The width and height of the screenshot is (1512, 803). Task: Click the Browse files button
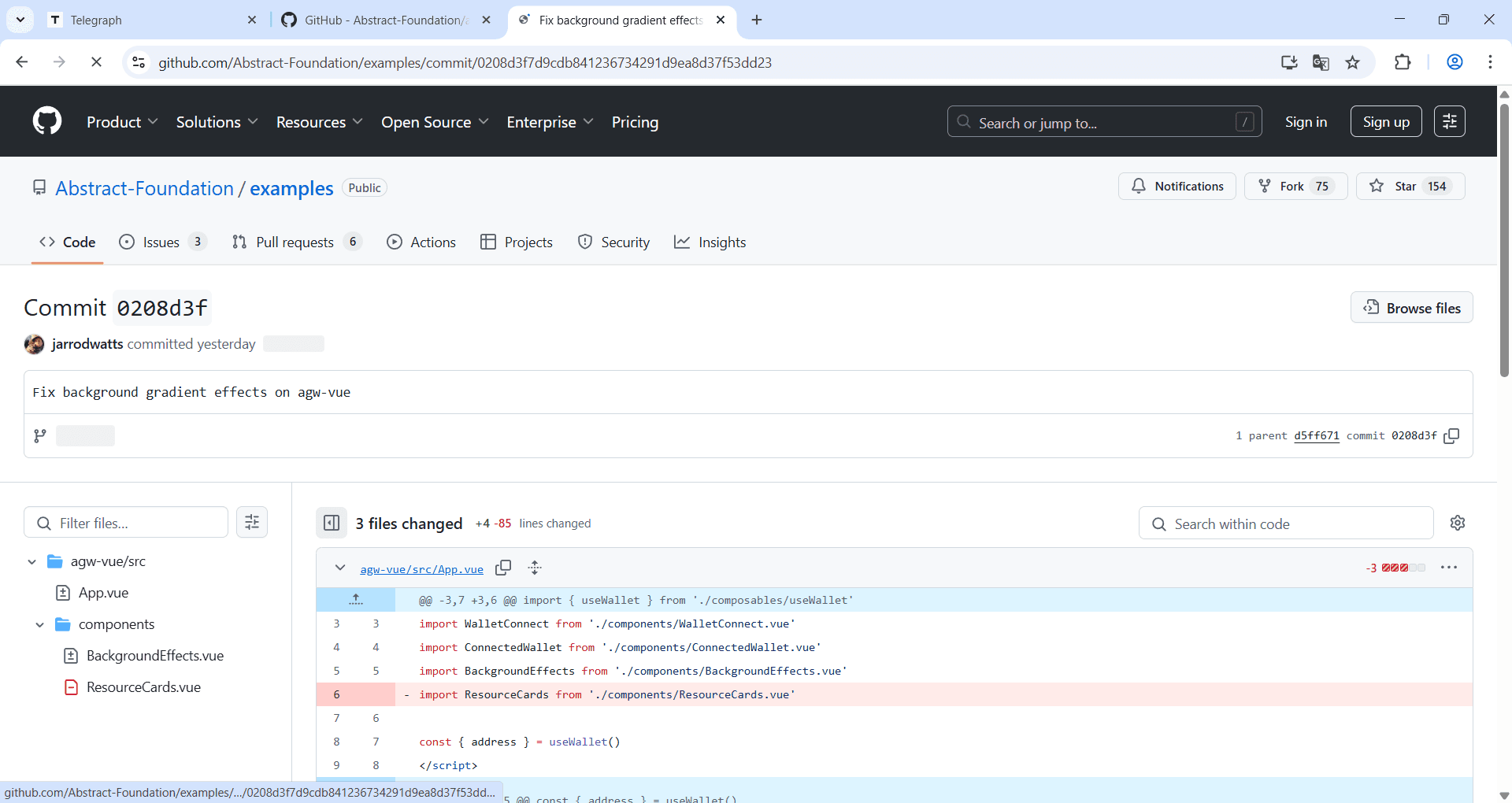point(1412,308)
